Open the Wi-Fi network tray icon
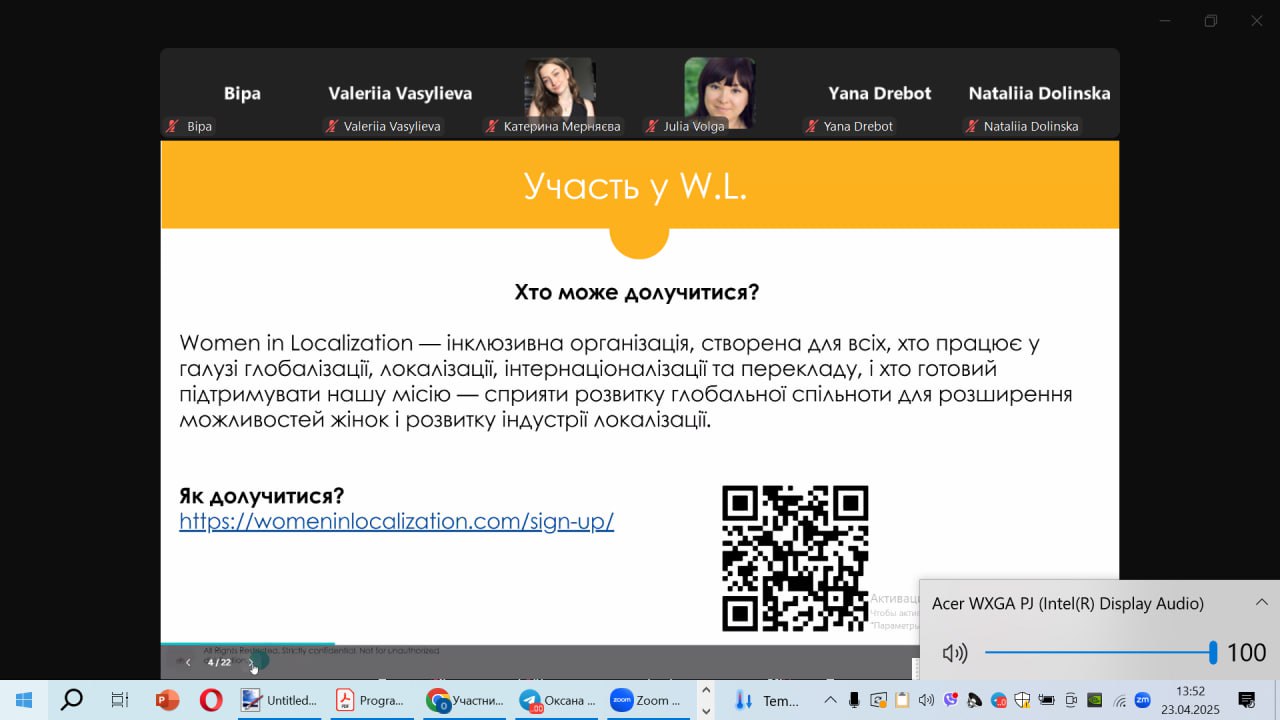The width and height of the screenshot is (1280, 720). coord(1119,700)
